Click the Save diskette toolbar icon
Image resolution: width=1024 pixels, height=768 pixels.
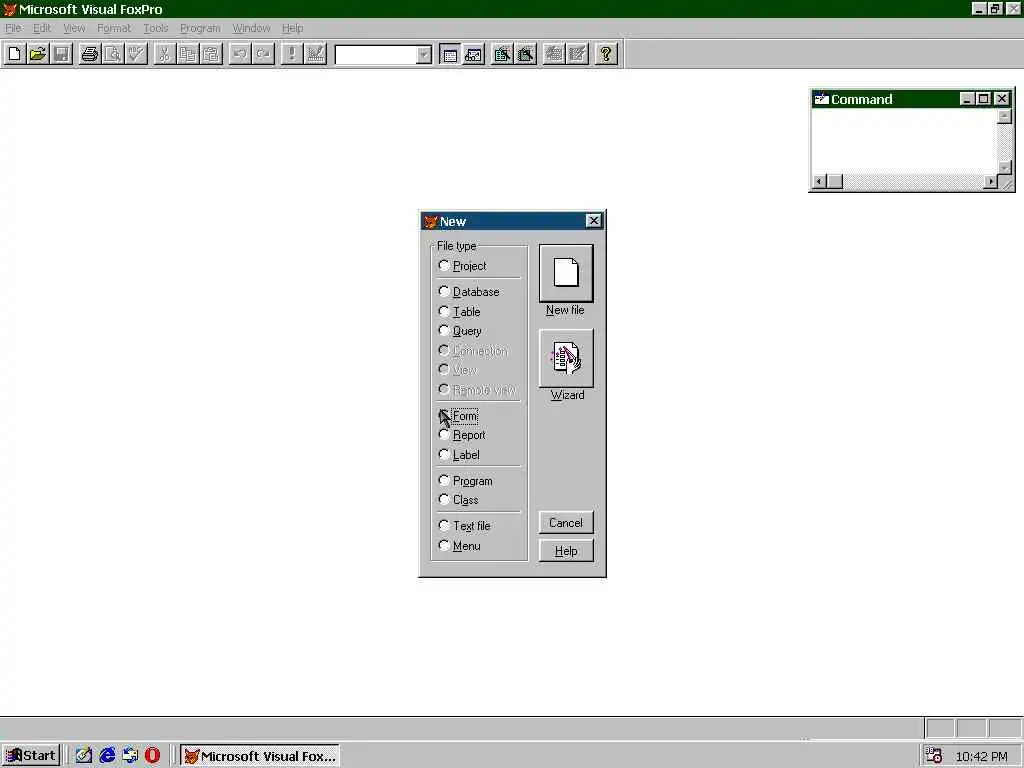61,54
